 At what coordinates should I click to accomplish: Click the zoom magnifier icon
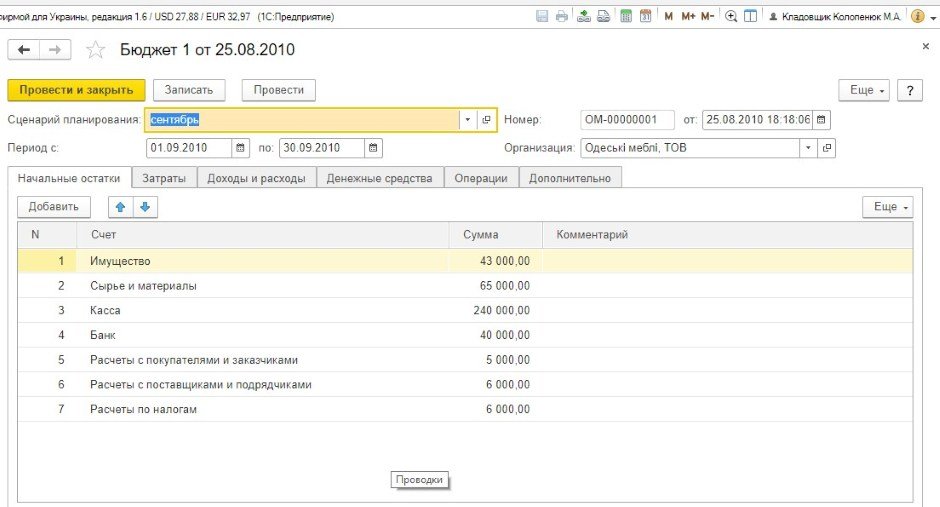pyautogui.click(x=731, y=17)
